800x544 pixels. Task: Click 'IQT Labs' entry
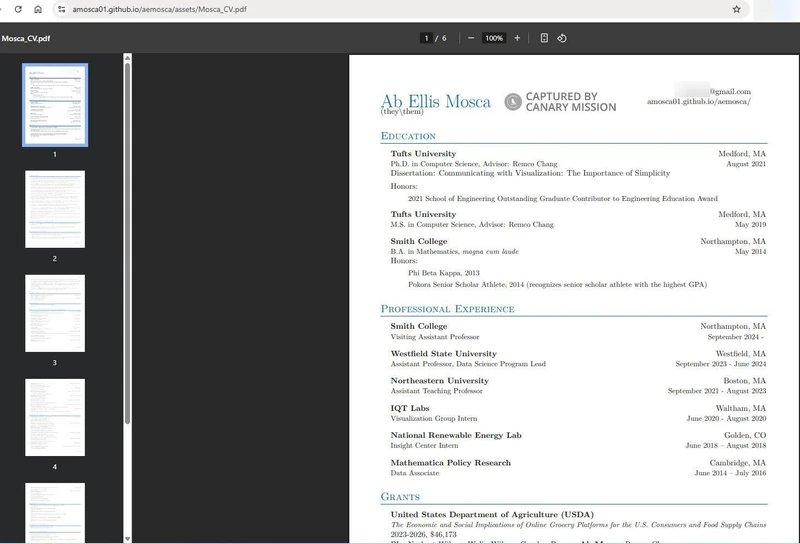[x=410, y=408]
